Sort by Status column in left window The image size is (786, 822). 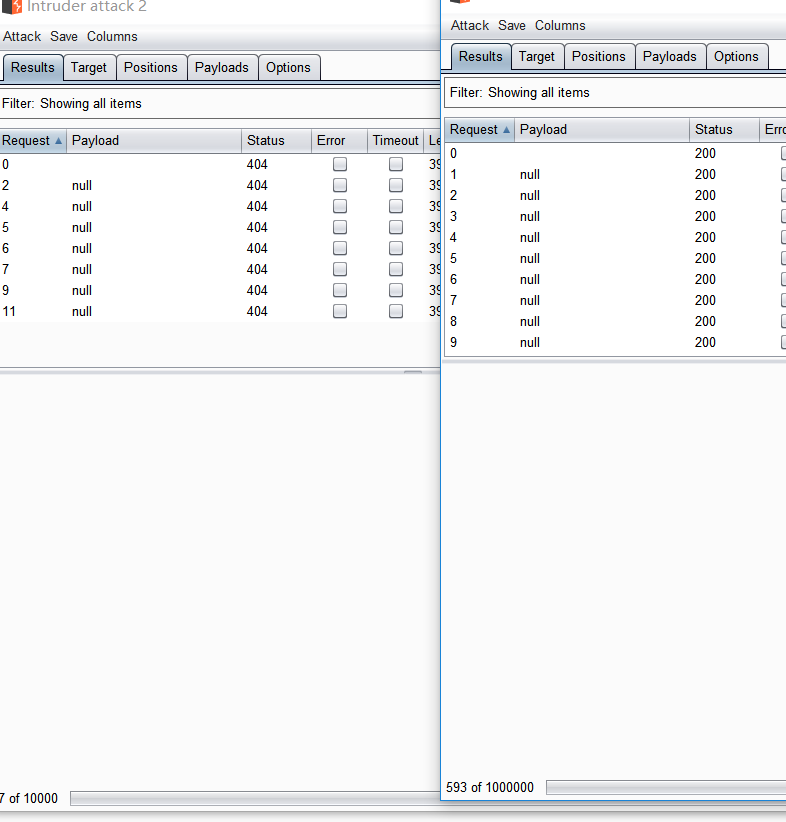[x=276, y=140]
